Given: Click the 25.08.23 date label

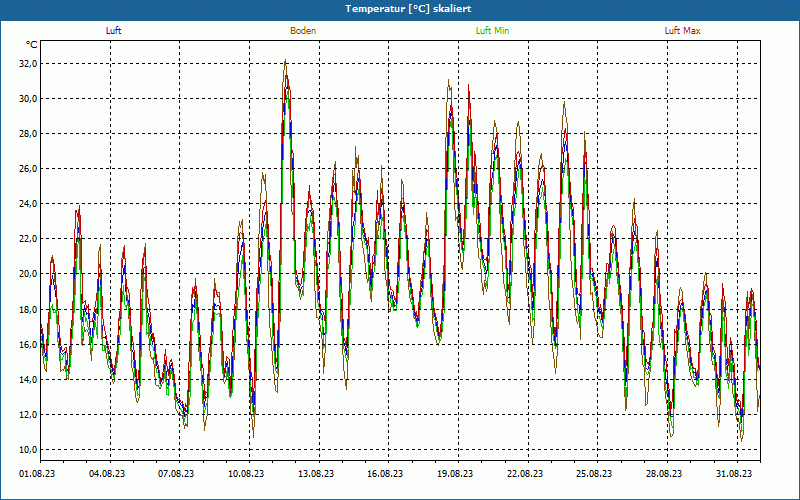Looking at the screenshot, I should pos(594,474).
